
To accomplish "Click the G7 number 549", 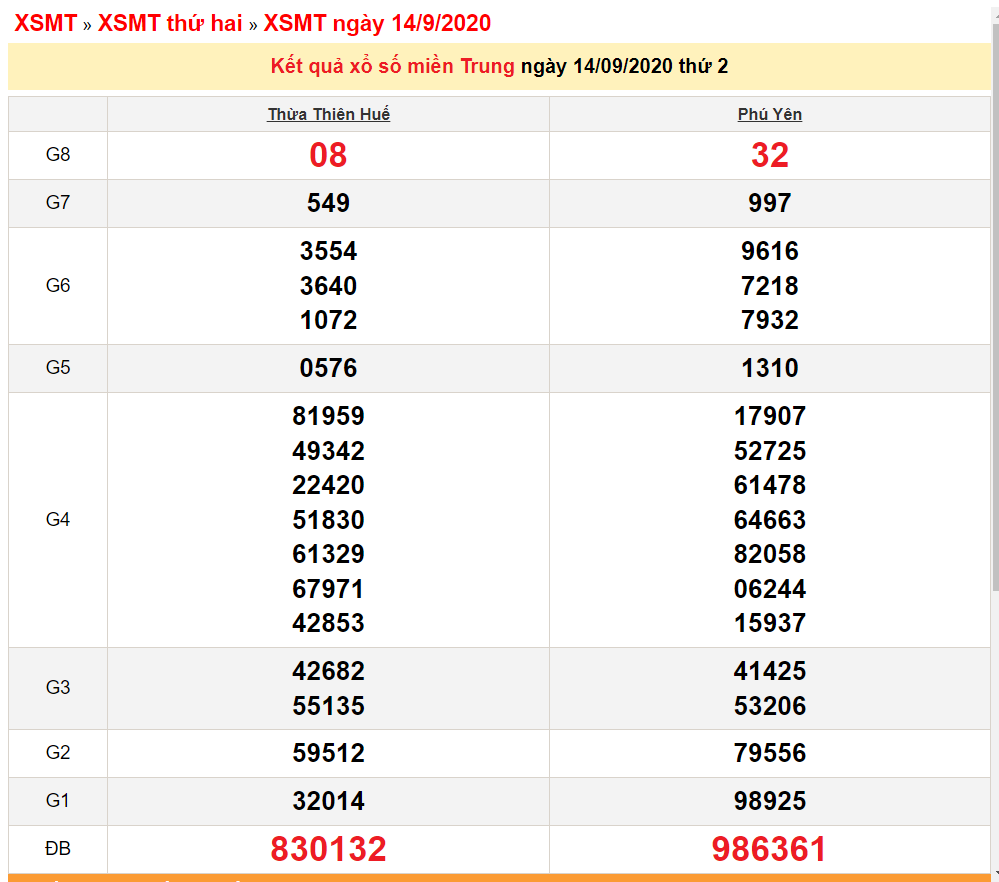I will pos(328,204).
